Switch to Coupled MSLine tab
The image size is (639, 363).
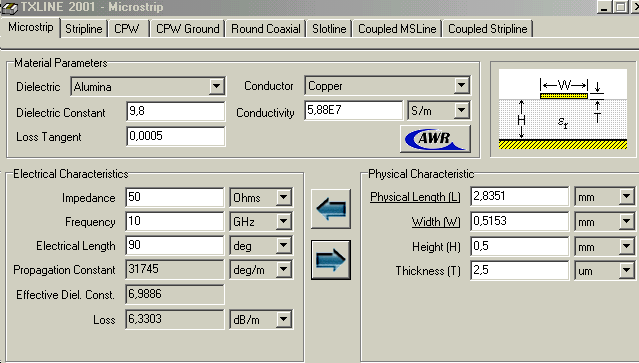[x=397, y=29]
